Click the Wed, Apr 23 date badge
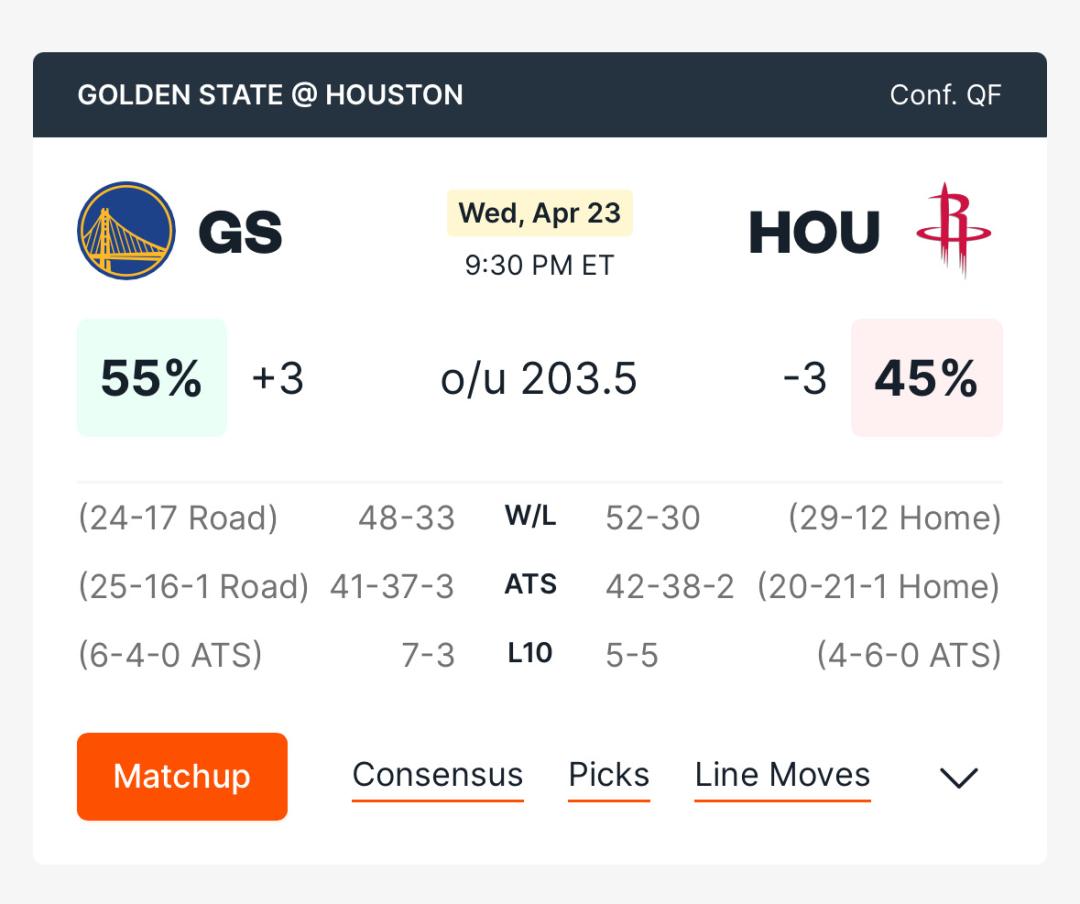The image size is (1080, 904). click(x=539, y=213)
